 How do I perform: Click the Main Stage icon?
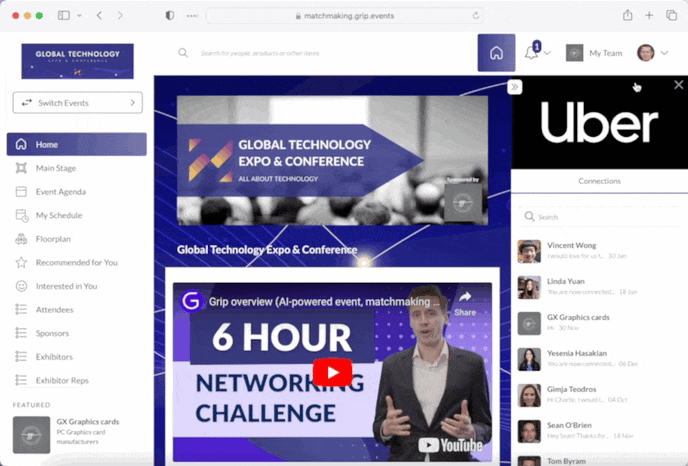tap(21, 168)
